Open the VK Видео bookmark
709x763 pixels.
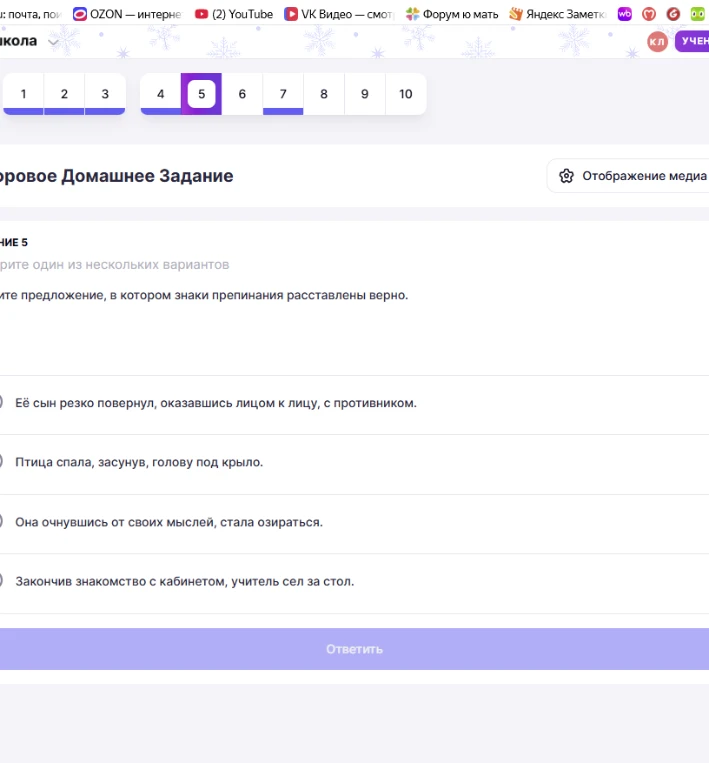tap(339, 14)
